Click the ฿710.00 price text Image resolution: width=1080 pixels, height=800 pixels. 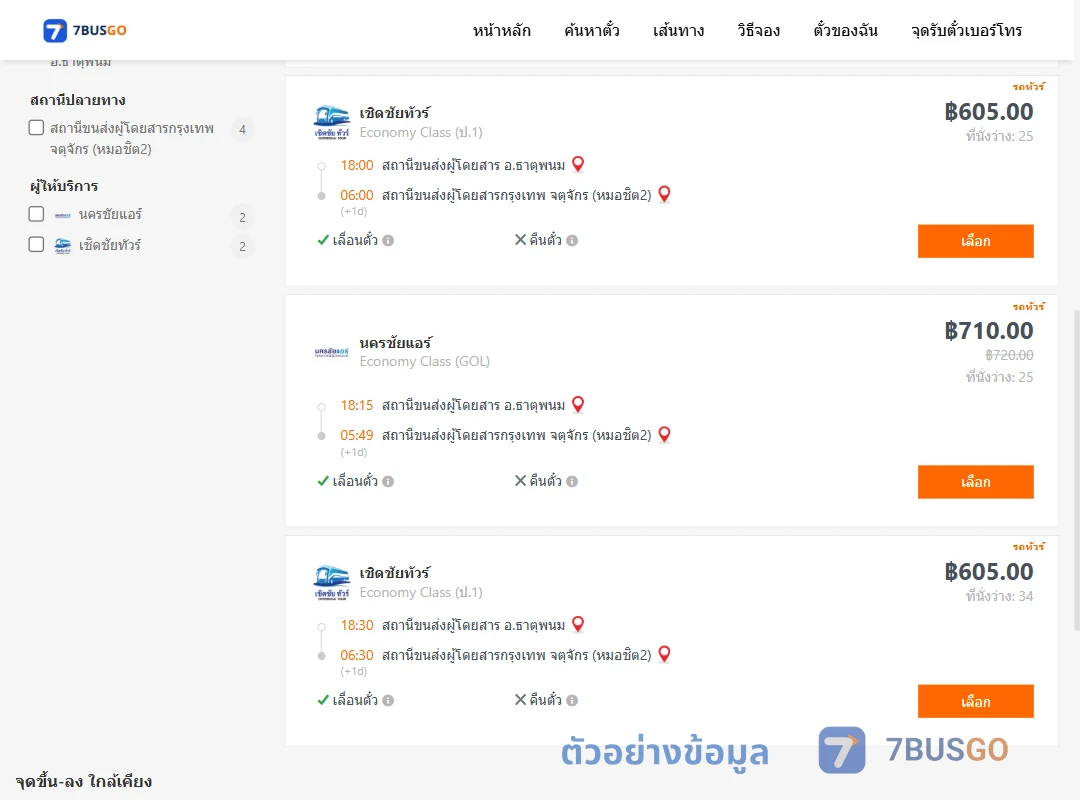tap(988, 331)
